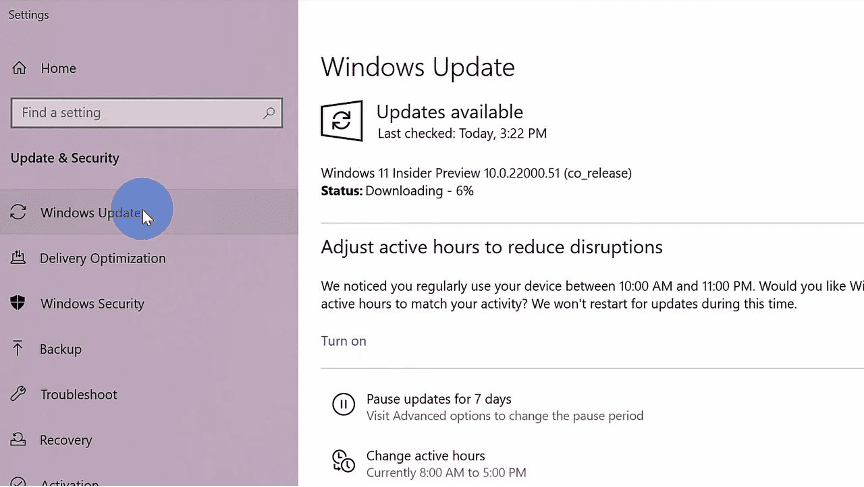Click the large Updates available status icon

pos(342,121)
